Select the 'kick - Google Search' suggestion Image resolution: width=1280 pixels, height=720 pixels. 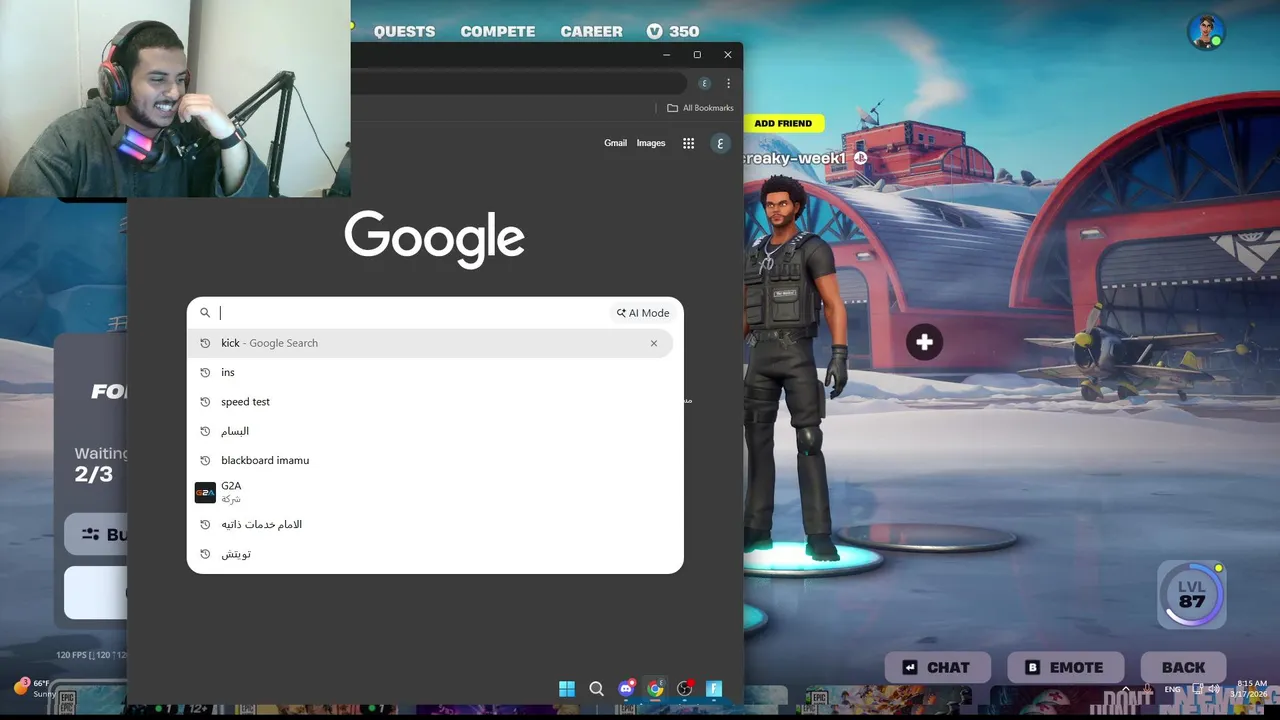(430, 343)
